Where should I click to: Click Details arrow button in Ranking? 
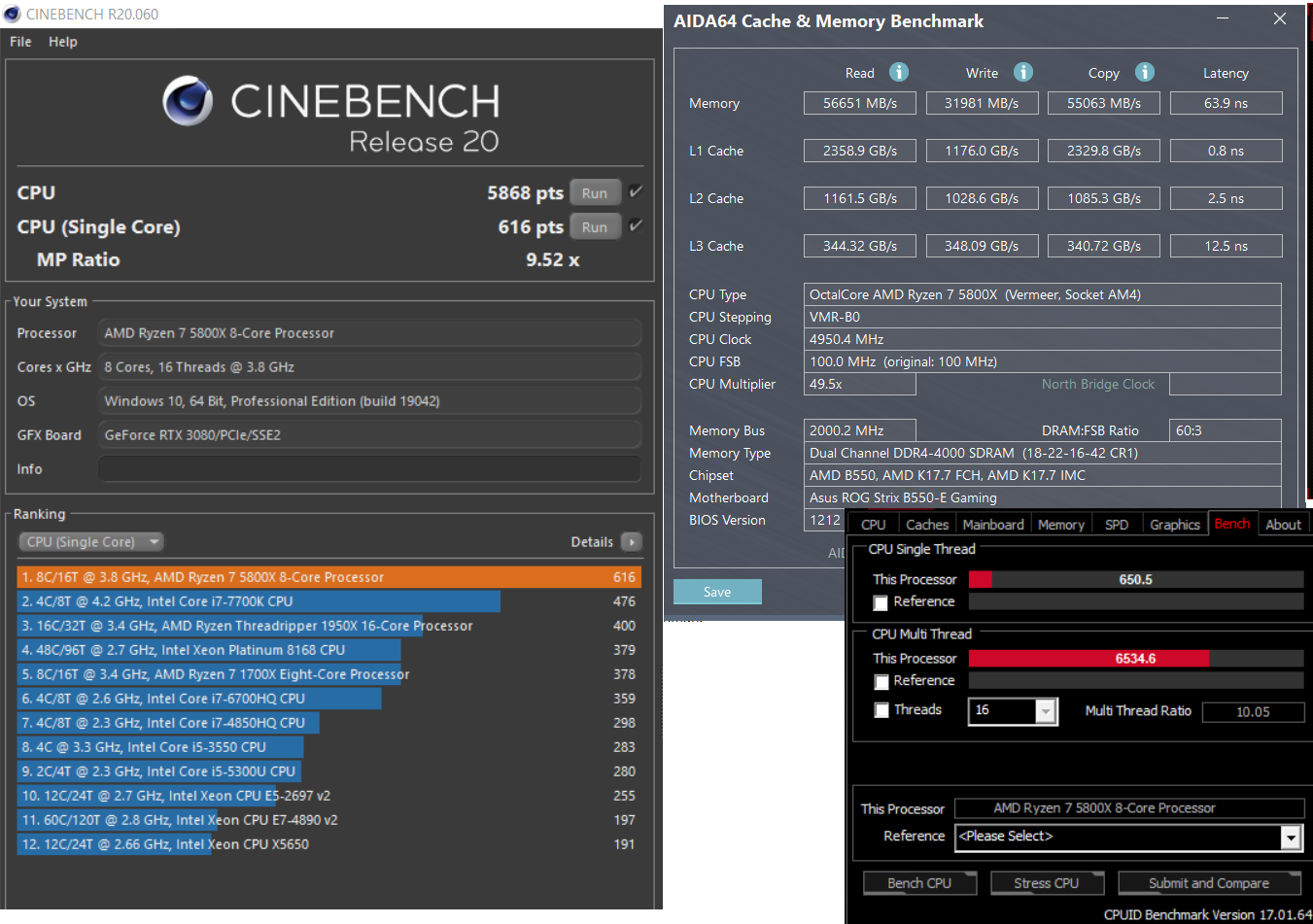tap(631, 542)
